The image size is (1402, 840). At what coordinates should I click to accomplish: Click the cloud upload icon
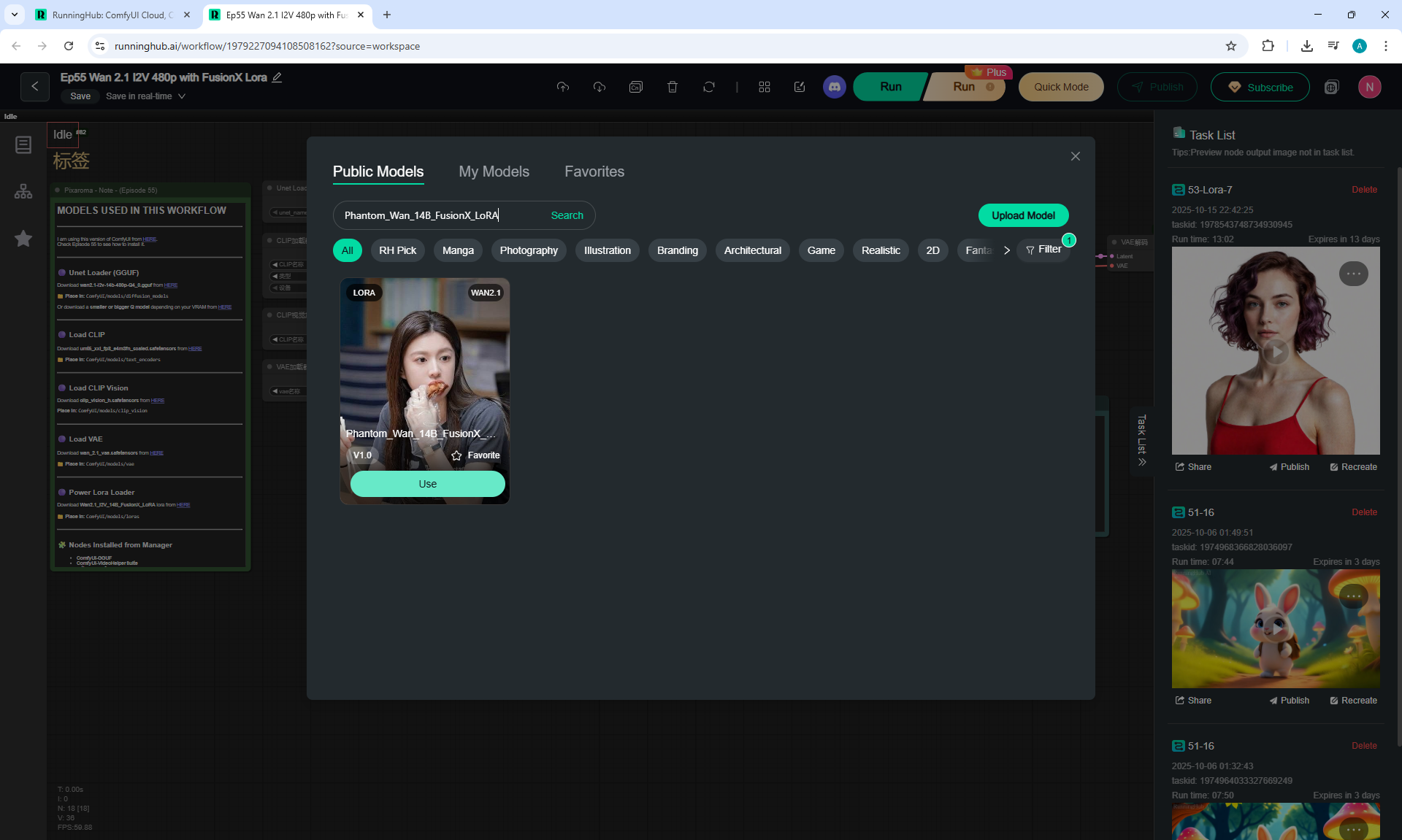[562, 87]
